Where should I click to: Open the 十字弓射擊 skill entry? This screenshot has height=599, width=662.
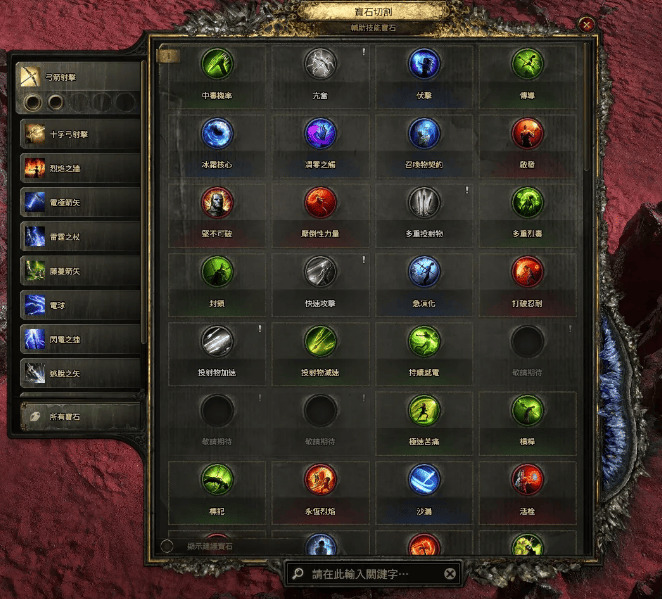(80, 134)
